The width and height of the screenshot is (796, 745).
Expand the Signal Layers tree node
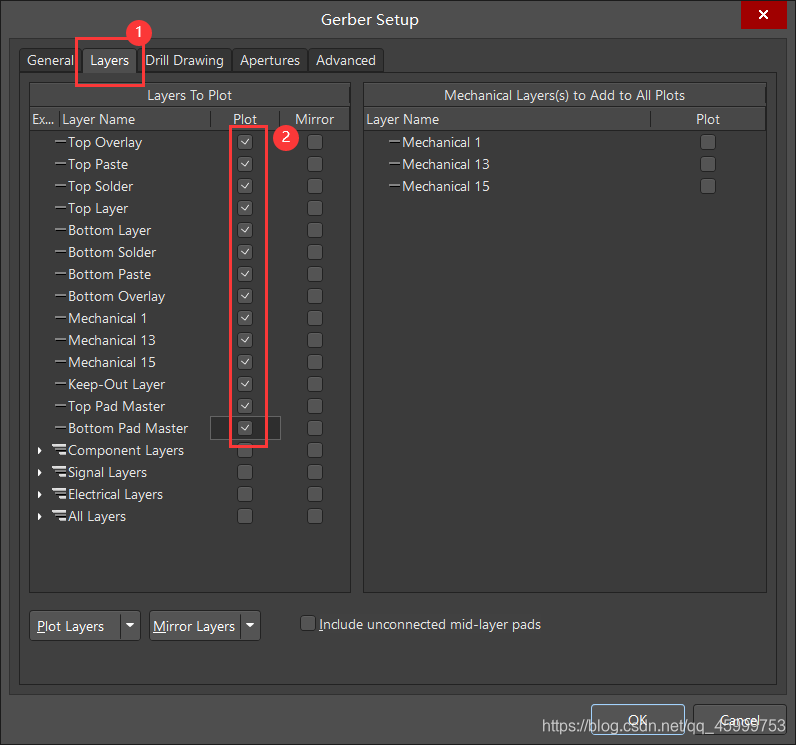click(40, 473)
